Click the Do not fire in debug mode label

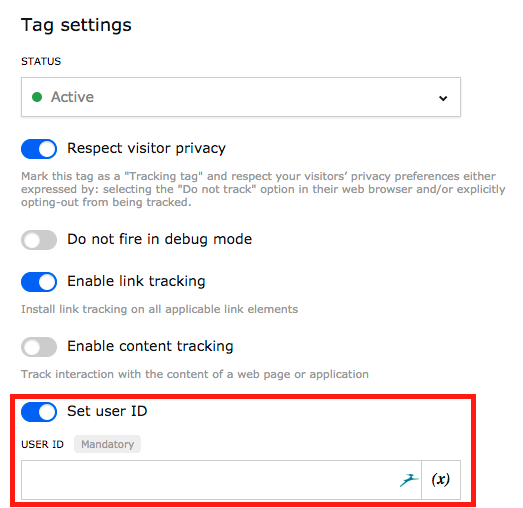pyautogui.click(x=159, y=239)
